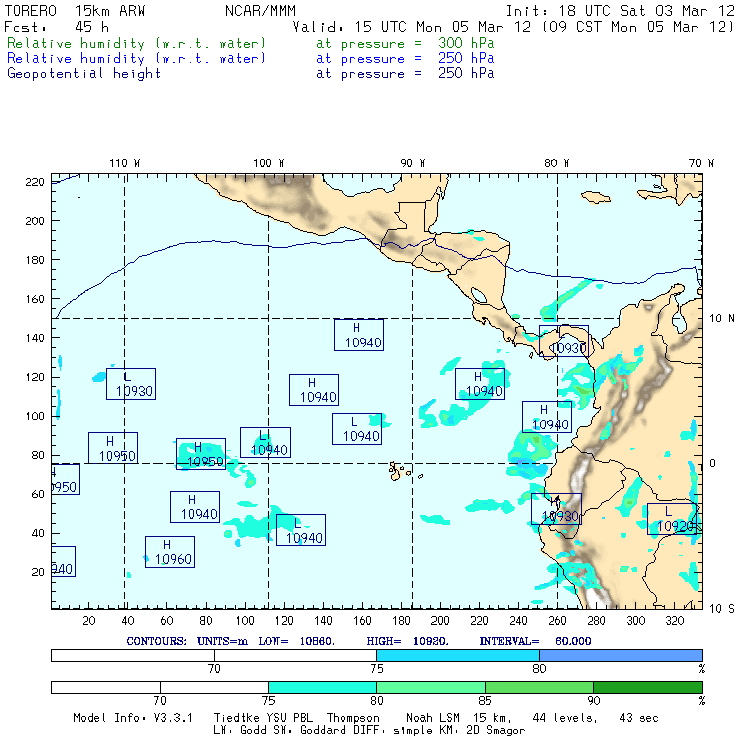Select the 'Tiedtke' scheme label
Image resolution: width=740 pixels, height=740 pixels.
point(237,718)
